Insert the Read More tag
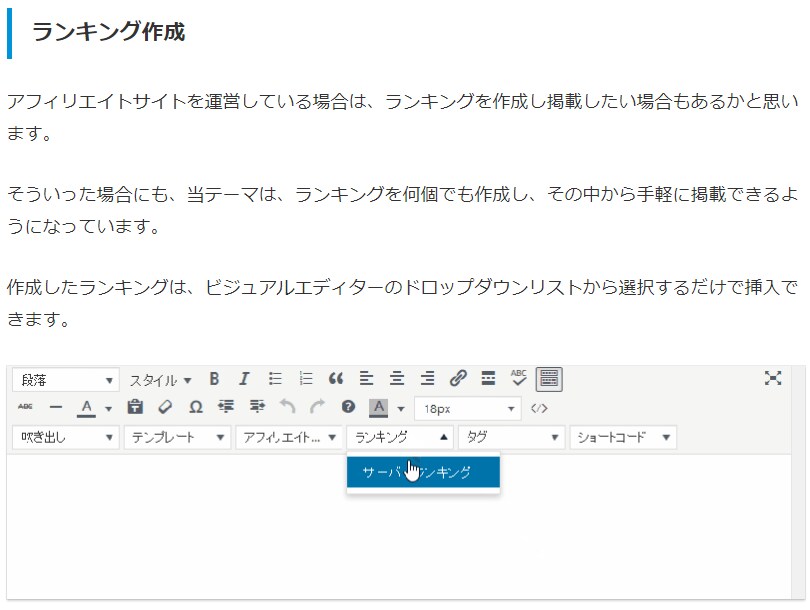The width and height of the screenshot is (810, 610). pyautogui.click(x=488, y=379)
